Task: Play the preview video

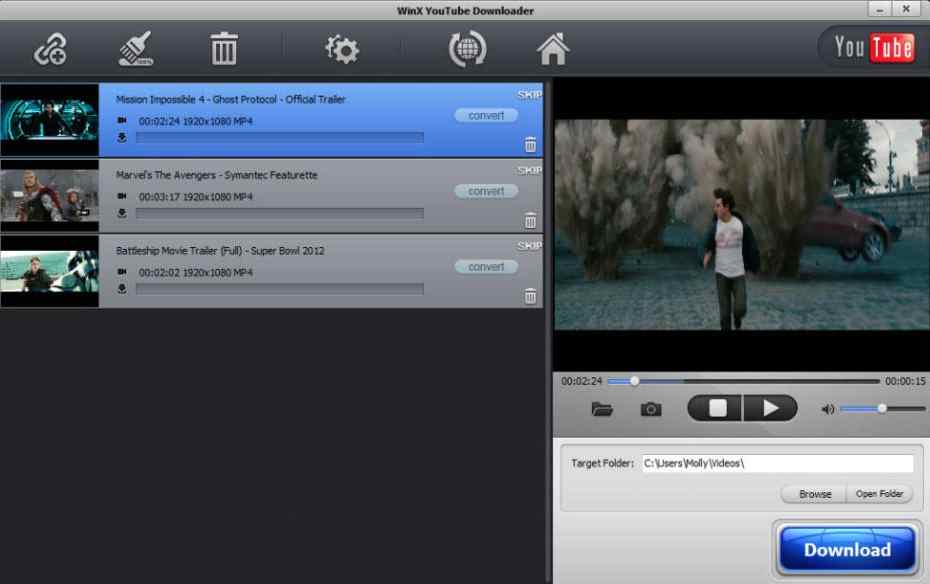Action: (770, 408)
